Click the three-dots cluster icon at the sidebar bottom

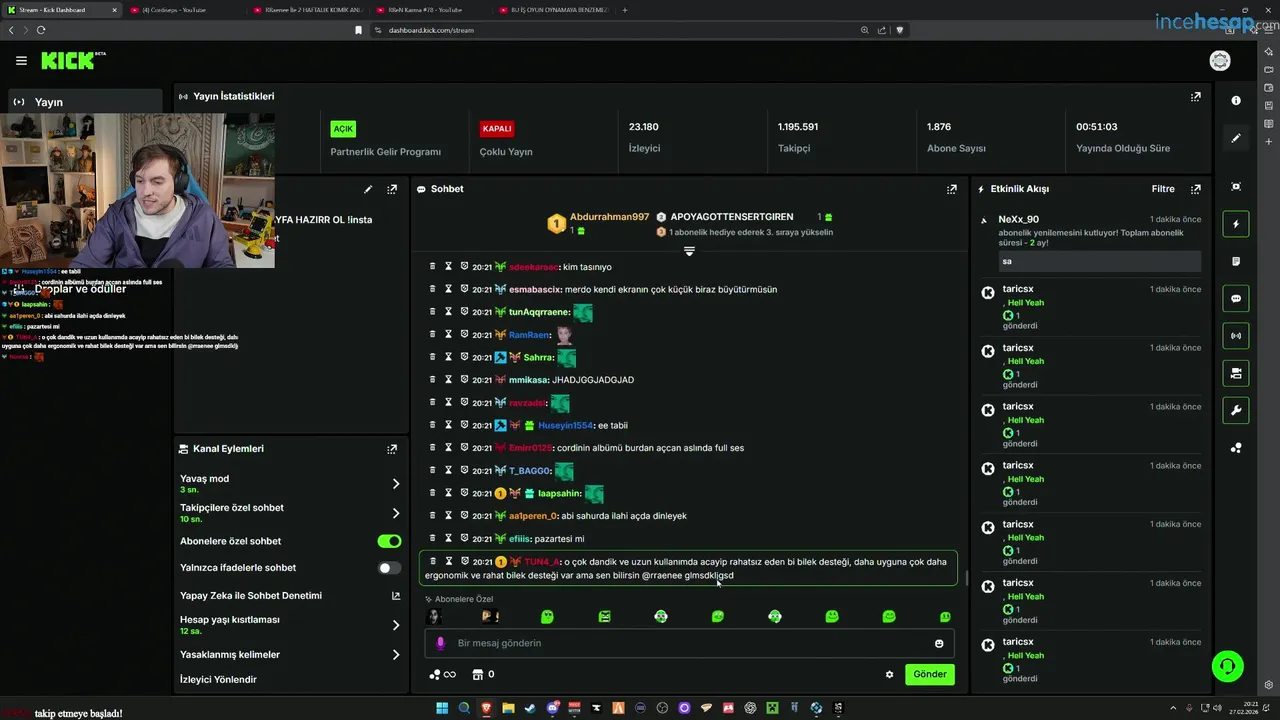1236,448
